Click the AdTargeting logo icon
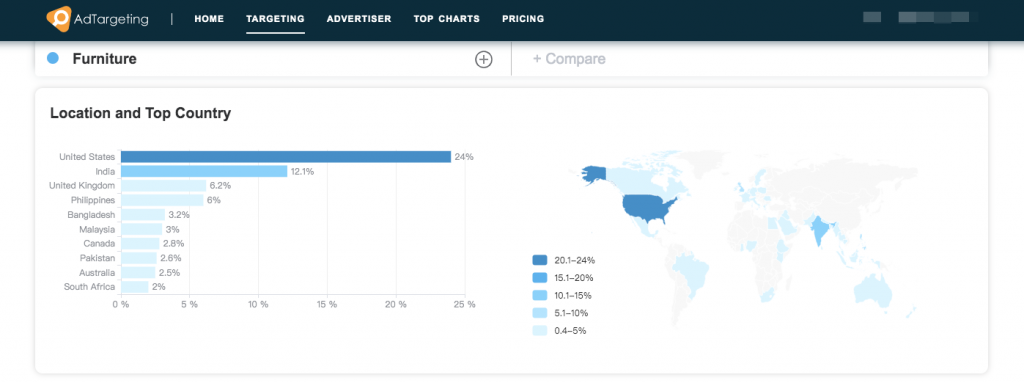This screenshot has height=383, width=1024. click(x=58, y=18)
